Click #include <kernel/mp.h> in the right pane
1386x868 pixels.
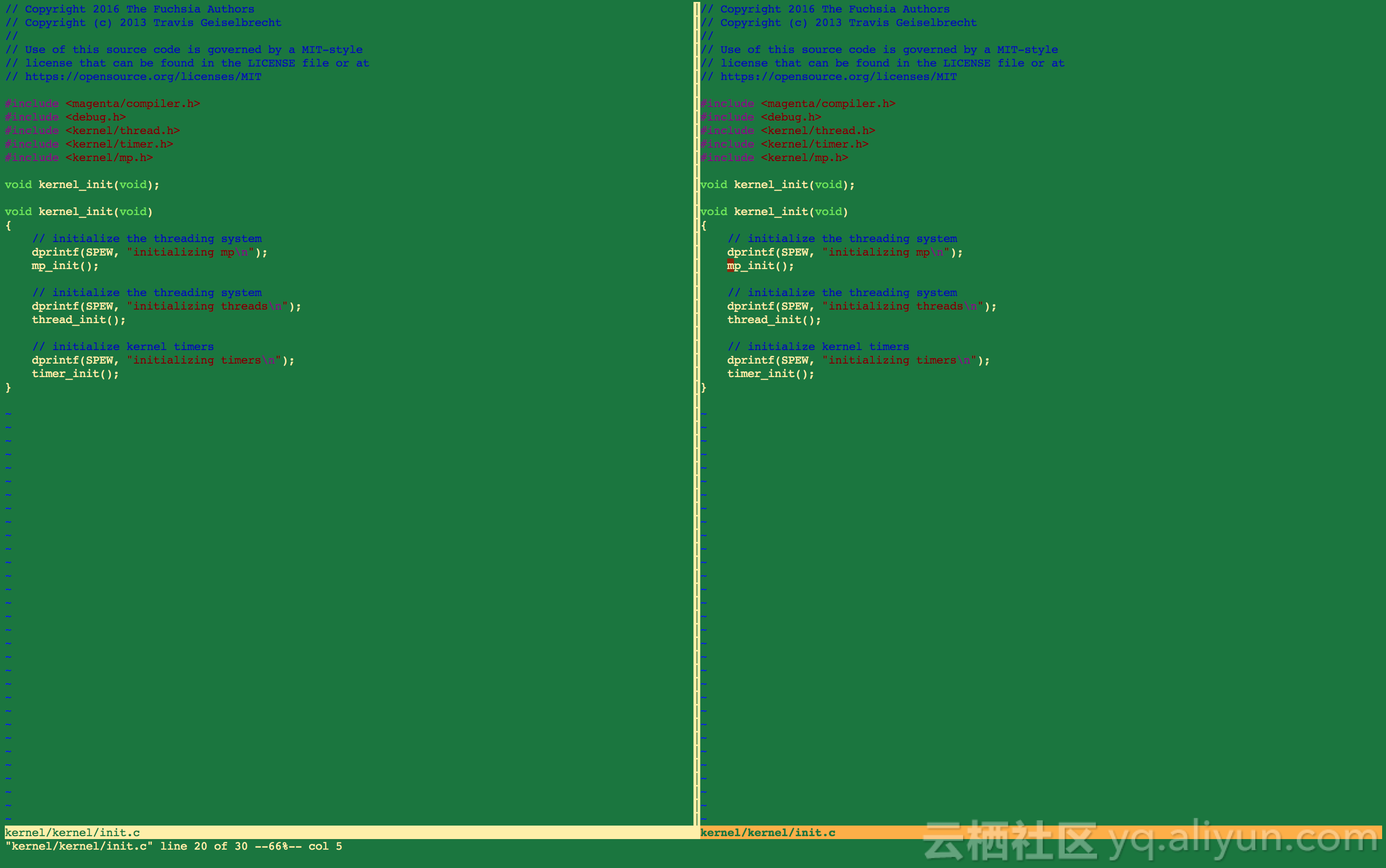tap(774, 158)
